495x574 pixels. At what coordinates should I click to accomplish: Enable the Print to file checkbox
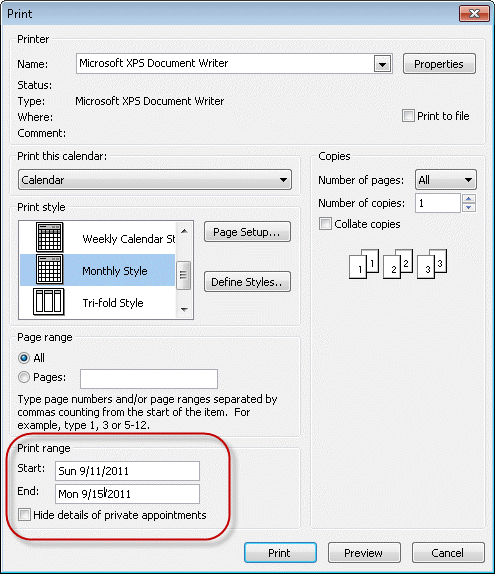point(408,116)
